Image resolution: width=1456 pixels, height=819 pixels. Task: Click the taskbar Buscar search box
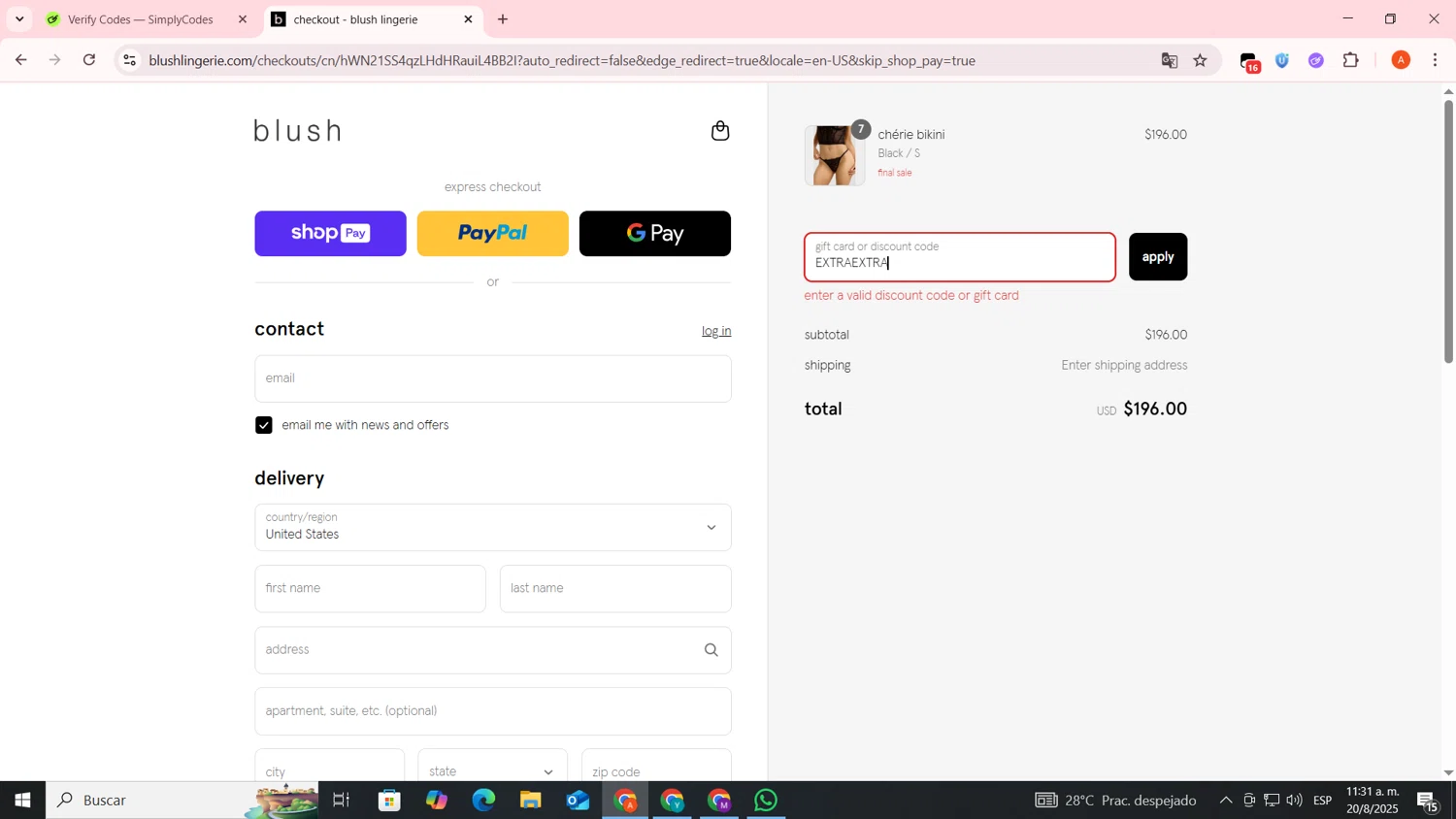(x=182, y=801)
